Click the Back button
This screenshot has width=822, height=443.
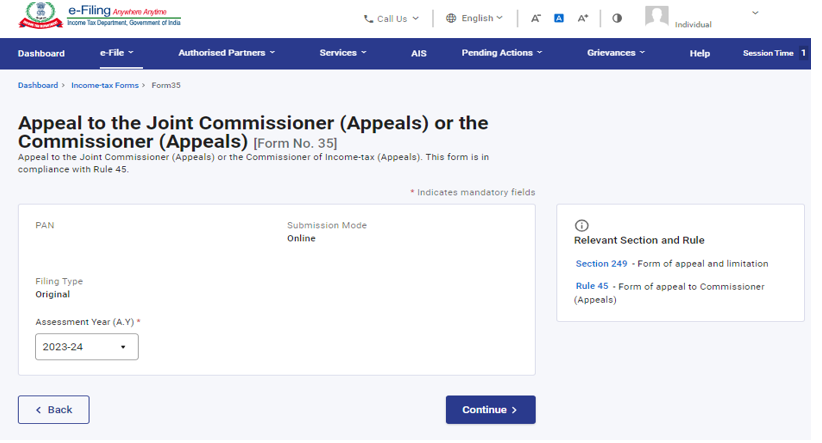[x=54, y=410]
